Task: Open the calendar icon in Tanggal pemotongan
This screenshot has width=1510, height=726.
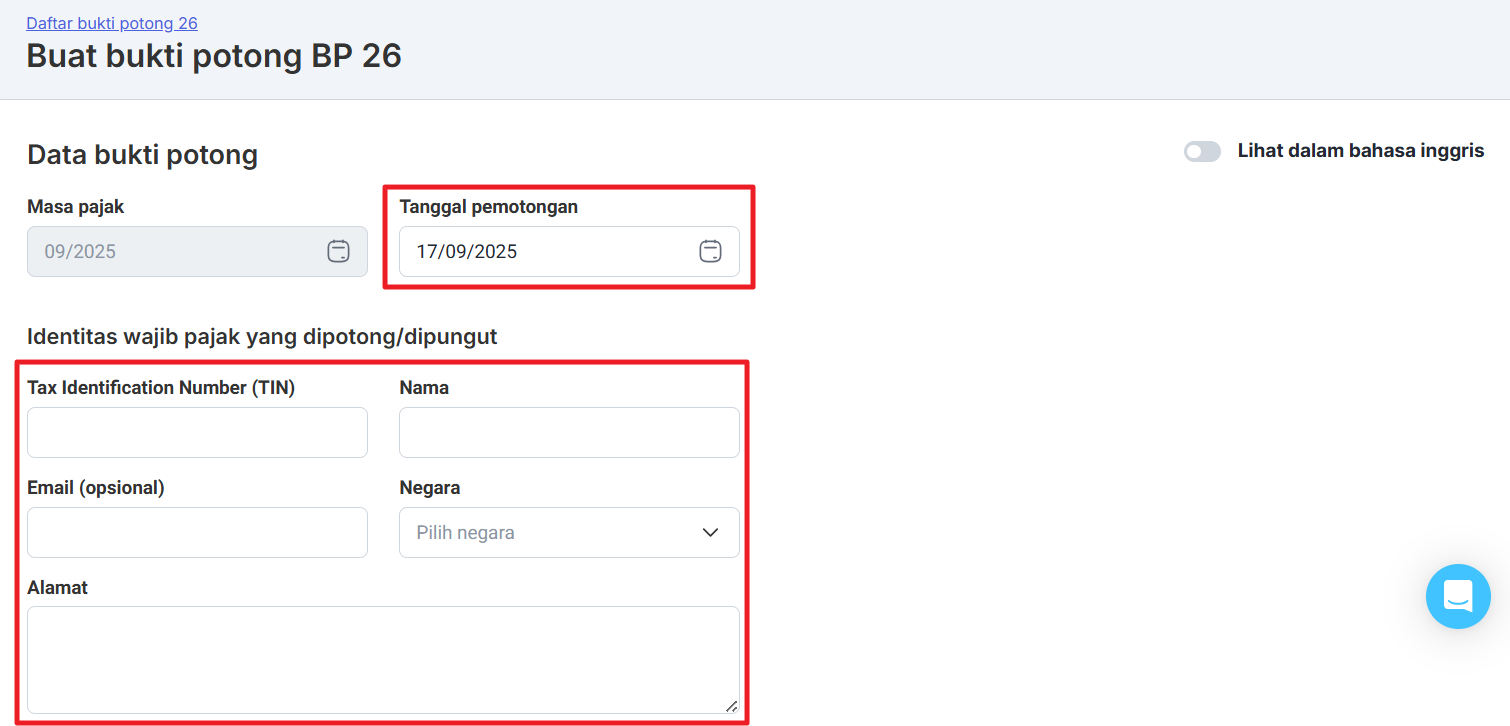Action: [710, 251]
